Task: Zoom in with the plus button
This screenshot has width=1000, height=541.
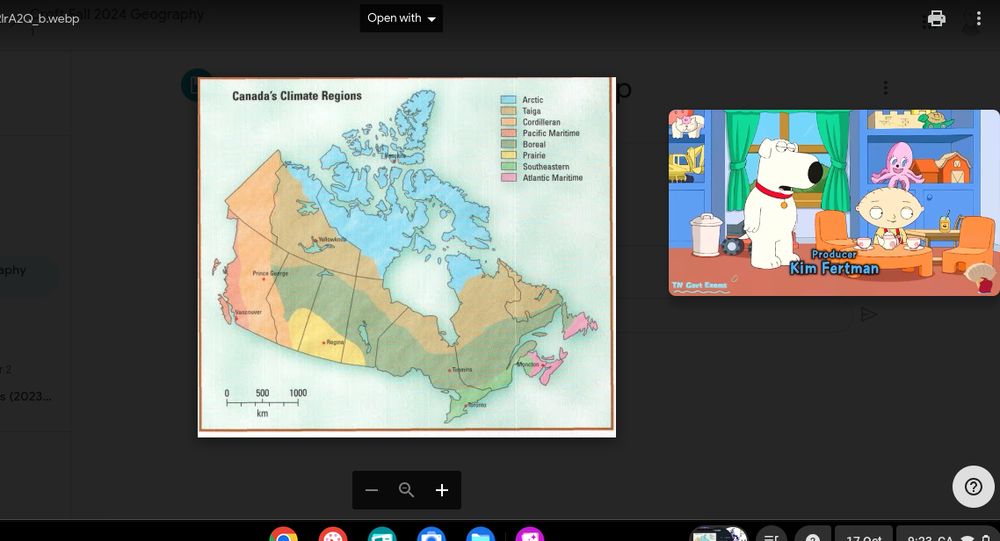Action: coord(441,490)
